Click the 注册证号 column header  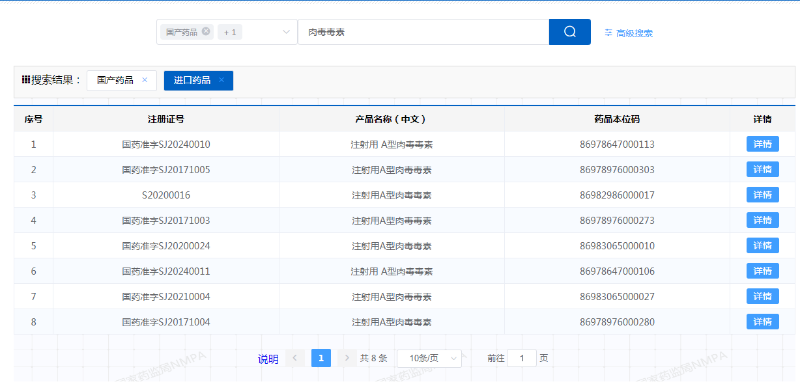click(x=166, y=119)
